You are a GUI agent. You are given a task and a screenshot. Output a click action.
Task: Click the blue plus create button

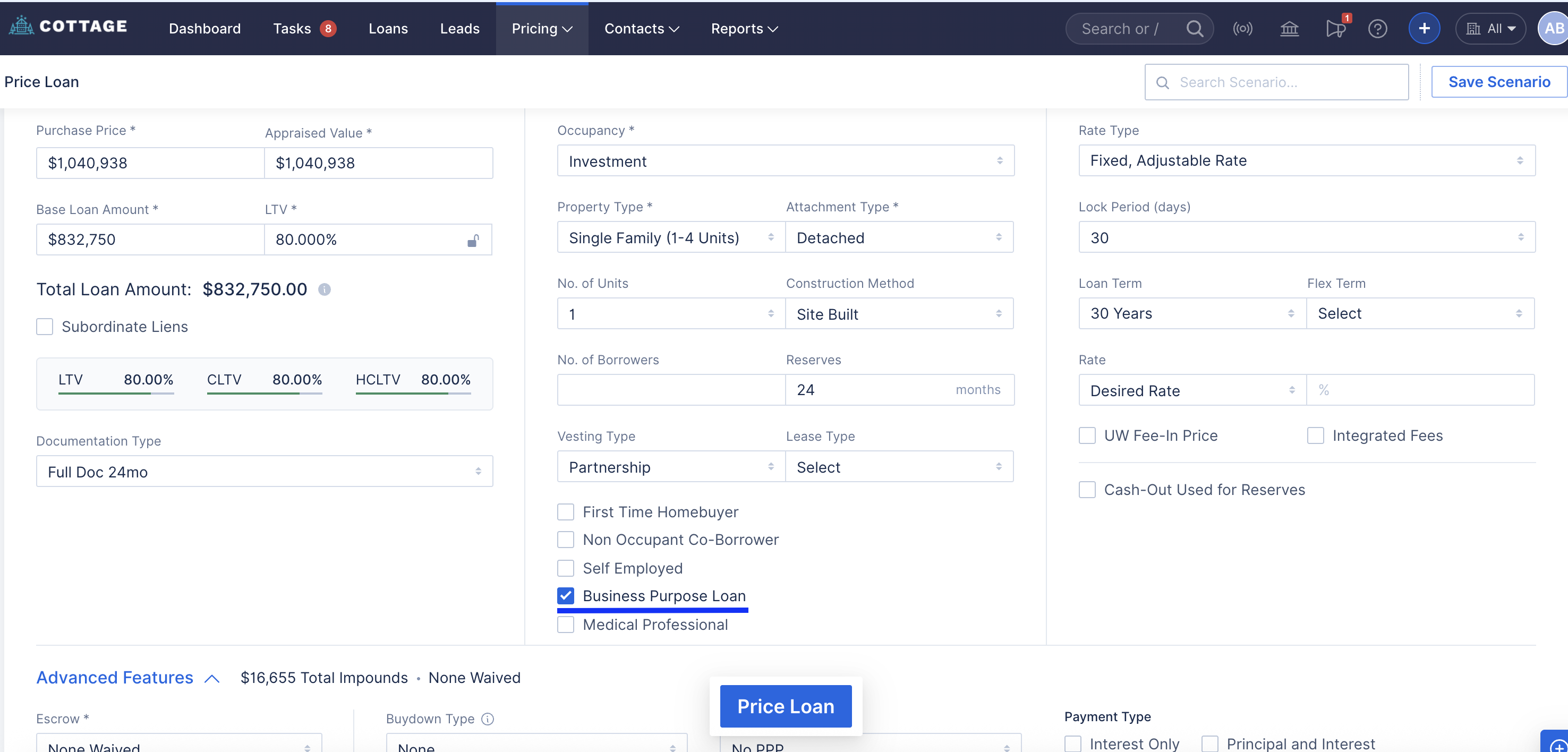[1424, 29]
